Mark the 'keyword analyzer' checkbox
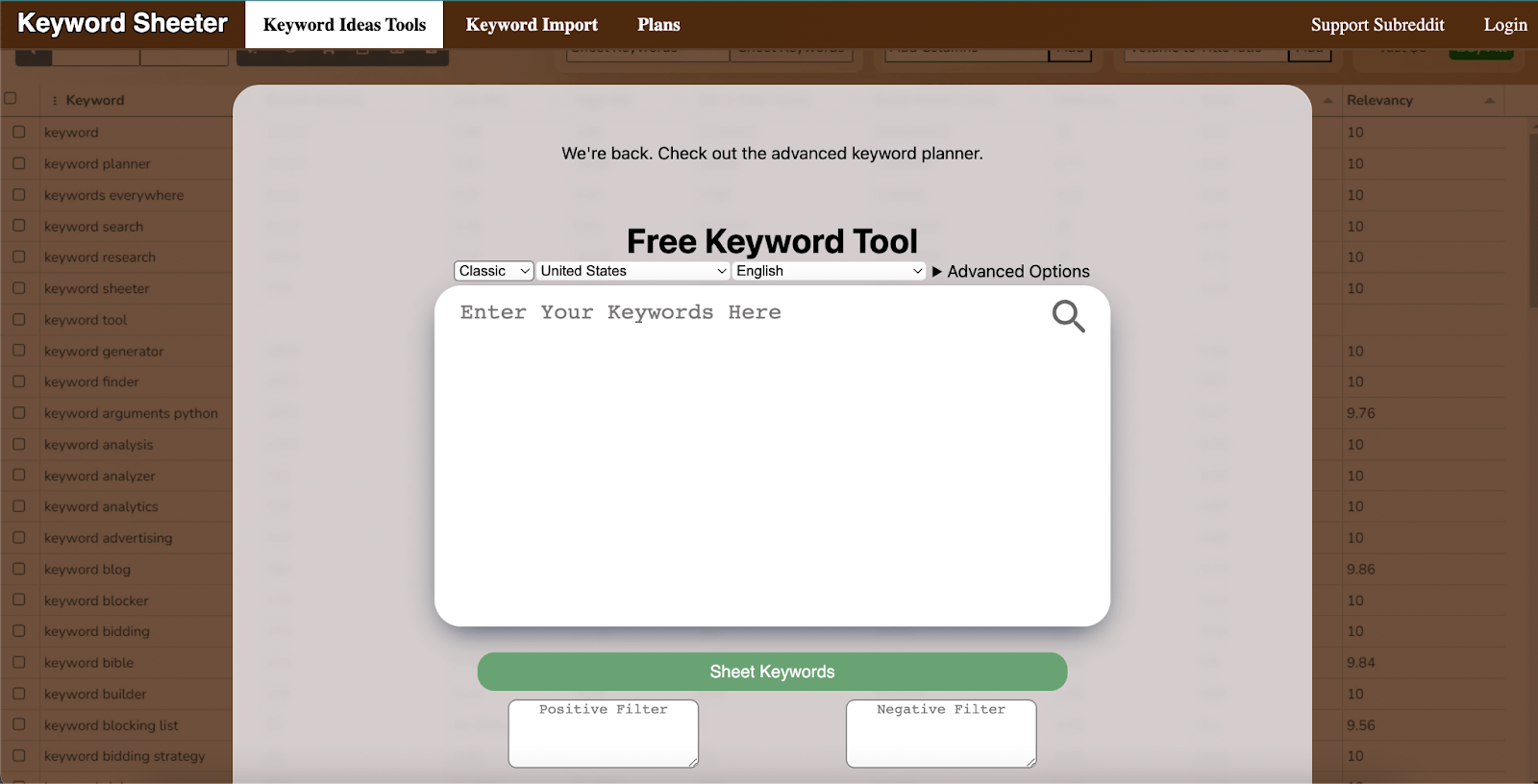The image size is (1538, 784). click(19, 476)
